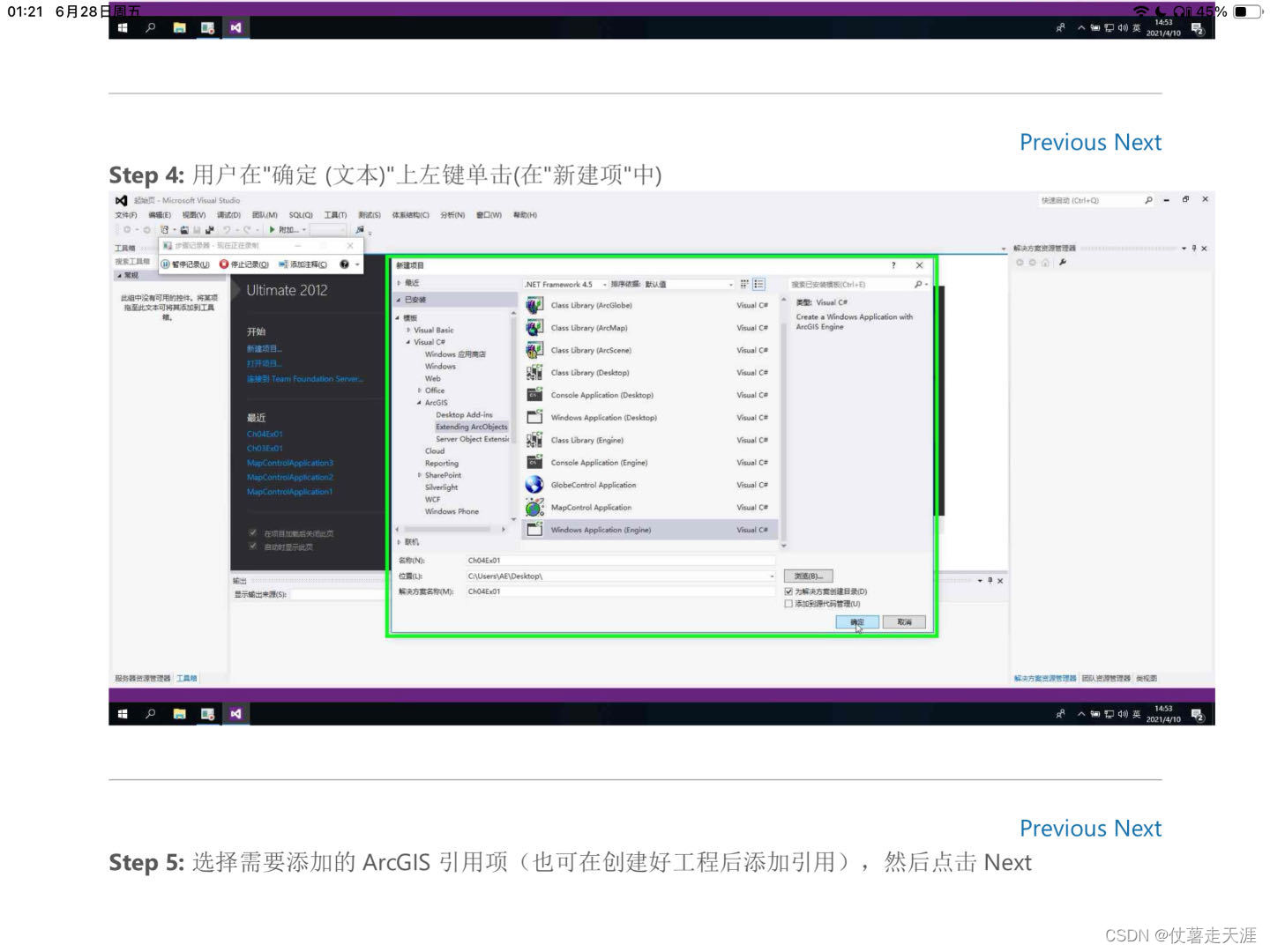Expand the Office tree node
Viewport: 1270px width, 952px height.
click(420, 390)
